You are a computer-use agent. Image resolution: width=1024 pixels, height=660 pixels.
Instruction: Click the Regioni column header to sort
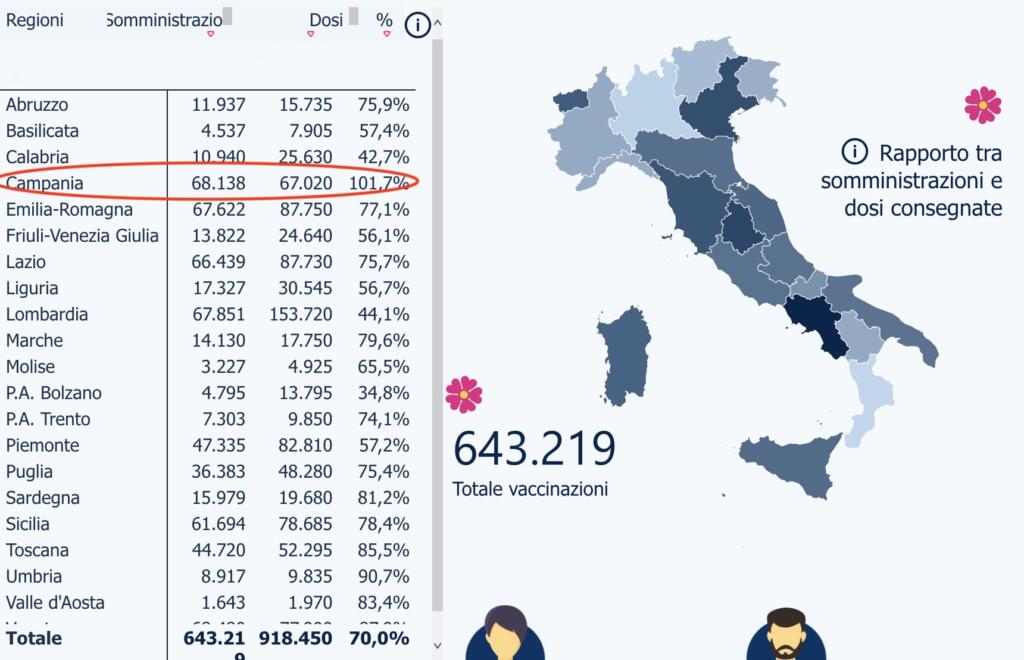pyautogui.click(x=34, y=19)
